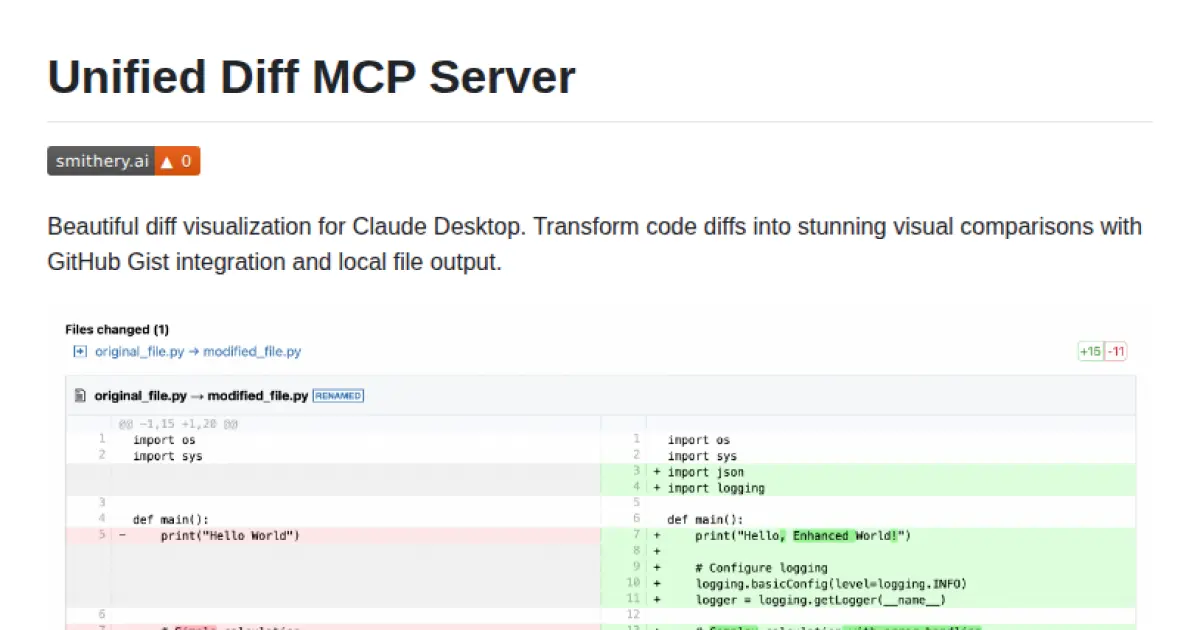This screenshot has height=630, width=1200.
Task: Select the red -11 deletions counter
Action: click(1117, 351)
